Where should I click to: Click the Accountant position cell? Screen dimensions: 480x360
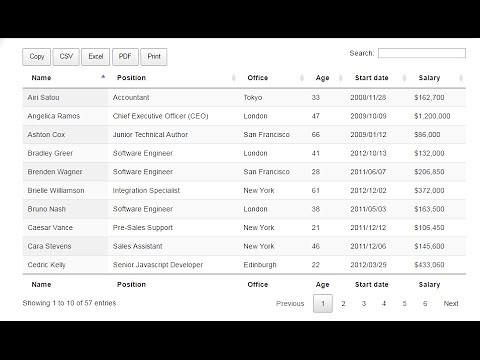coord(173,98)
